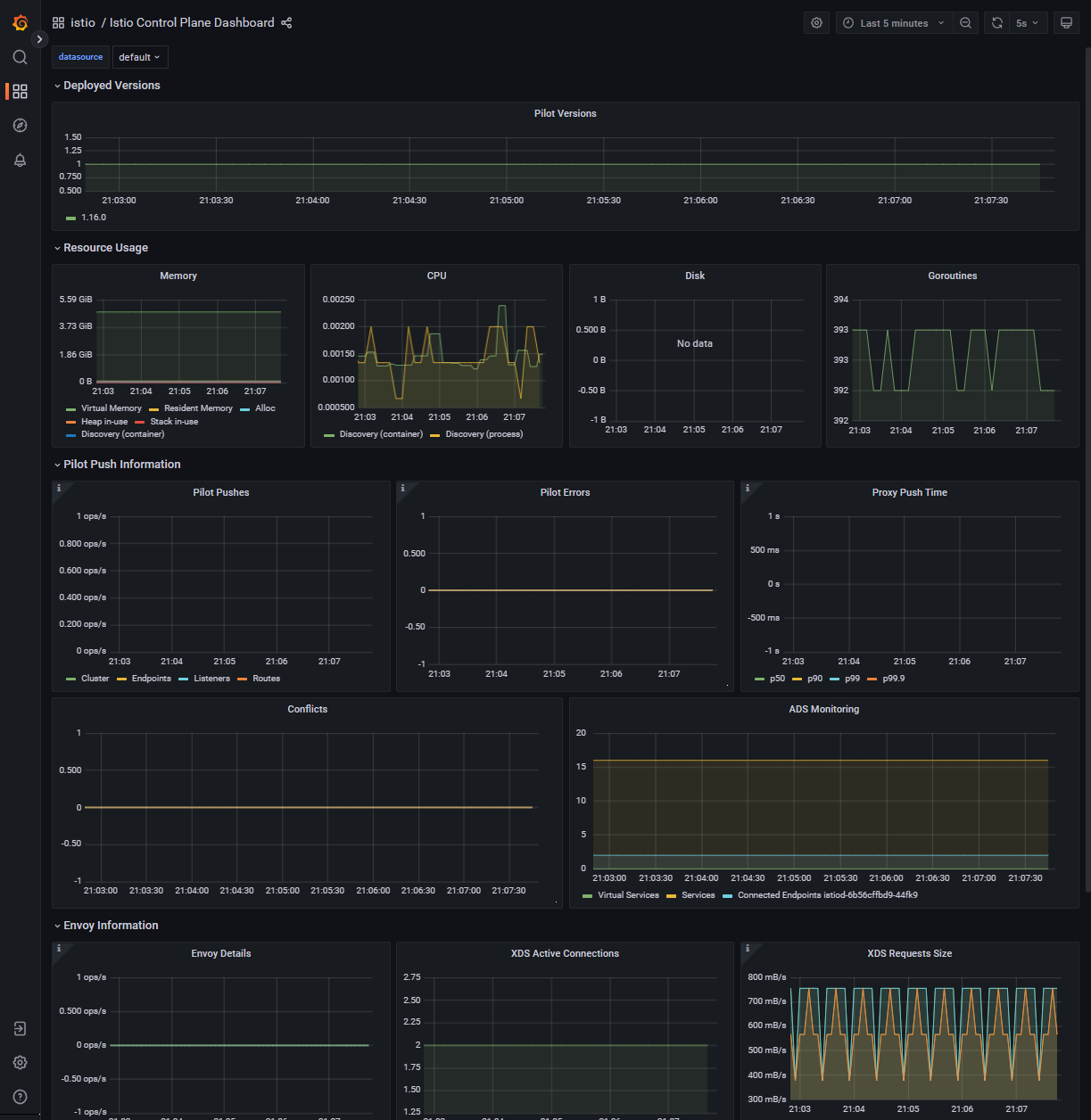The image size is (1091, 1120).
Task: Open the Pilot Versions panel title menu
Action: coord(565,113)
